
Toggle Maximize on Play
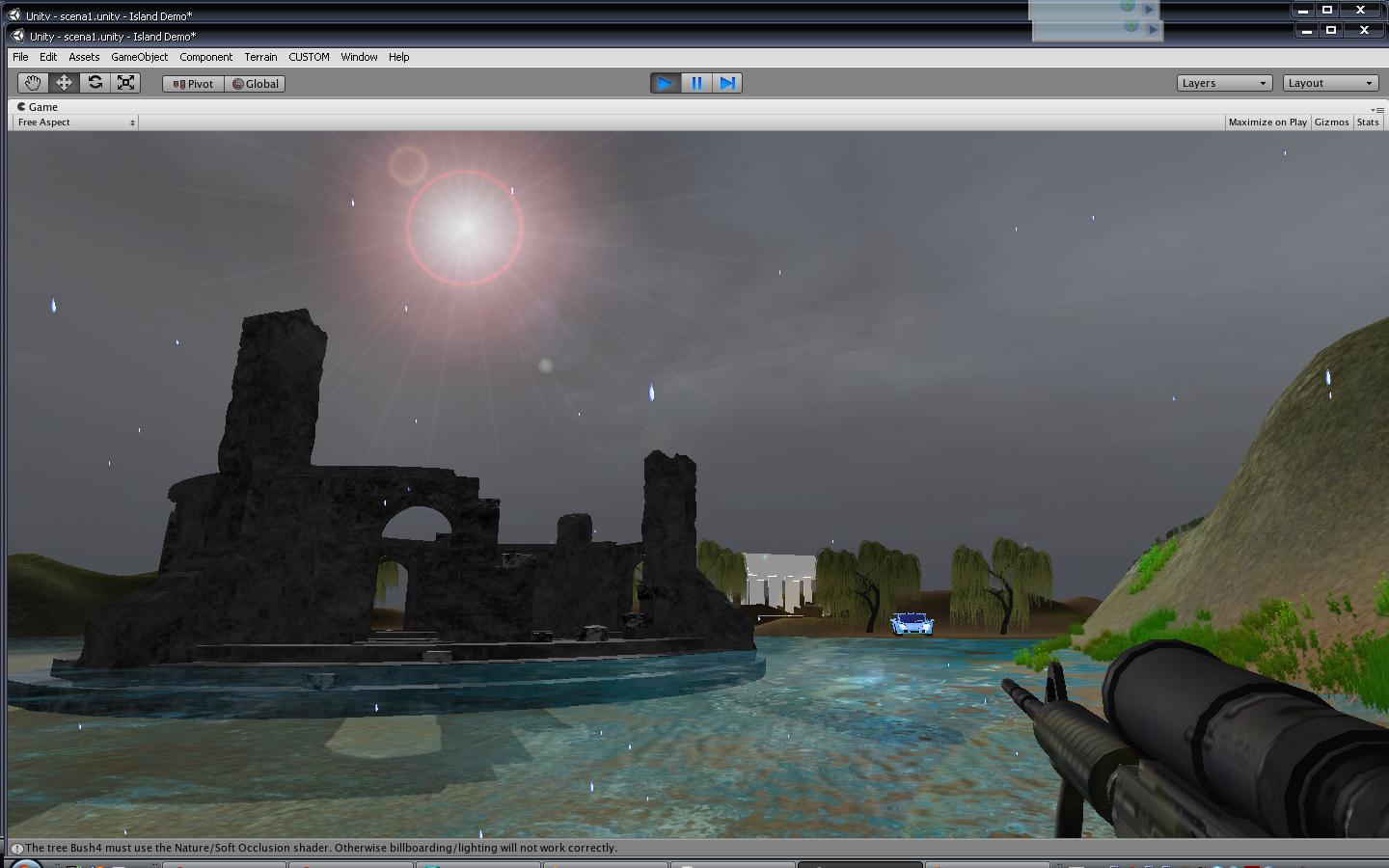point(1267,122)
